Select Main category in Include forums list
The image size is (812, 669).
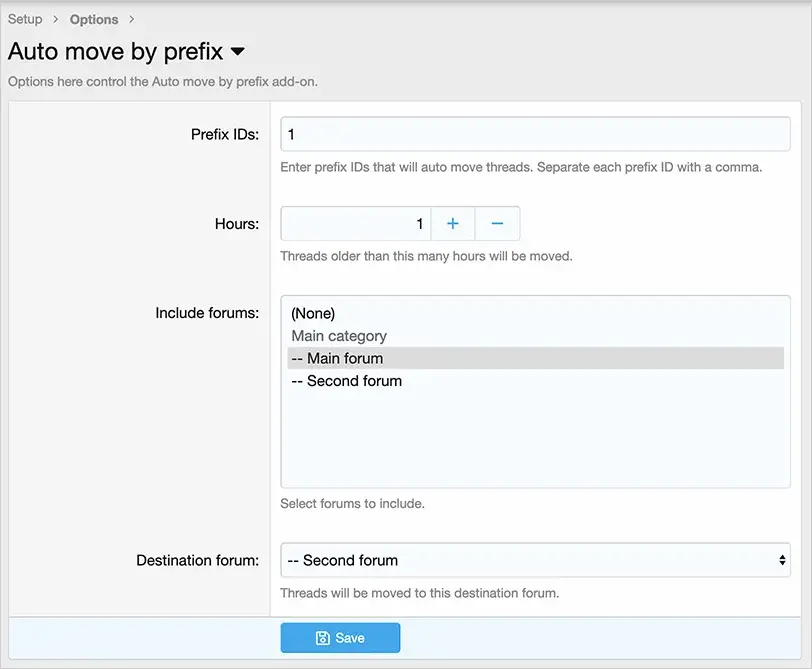tap(339, 336)
